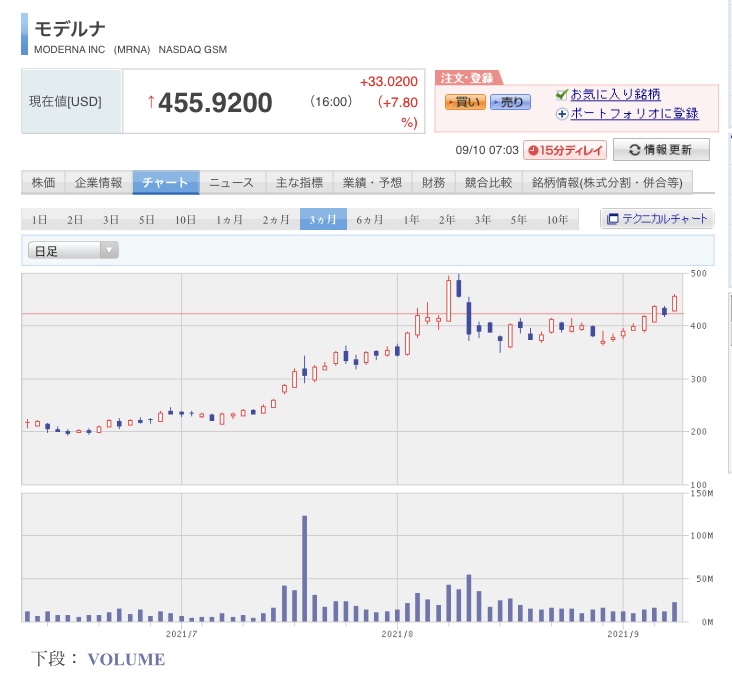Open the 日足 interval dropdown

(x=73, y=250)
